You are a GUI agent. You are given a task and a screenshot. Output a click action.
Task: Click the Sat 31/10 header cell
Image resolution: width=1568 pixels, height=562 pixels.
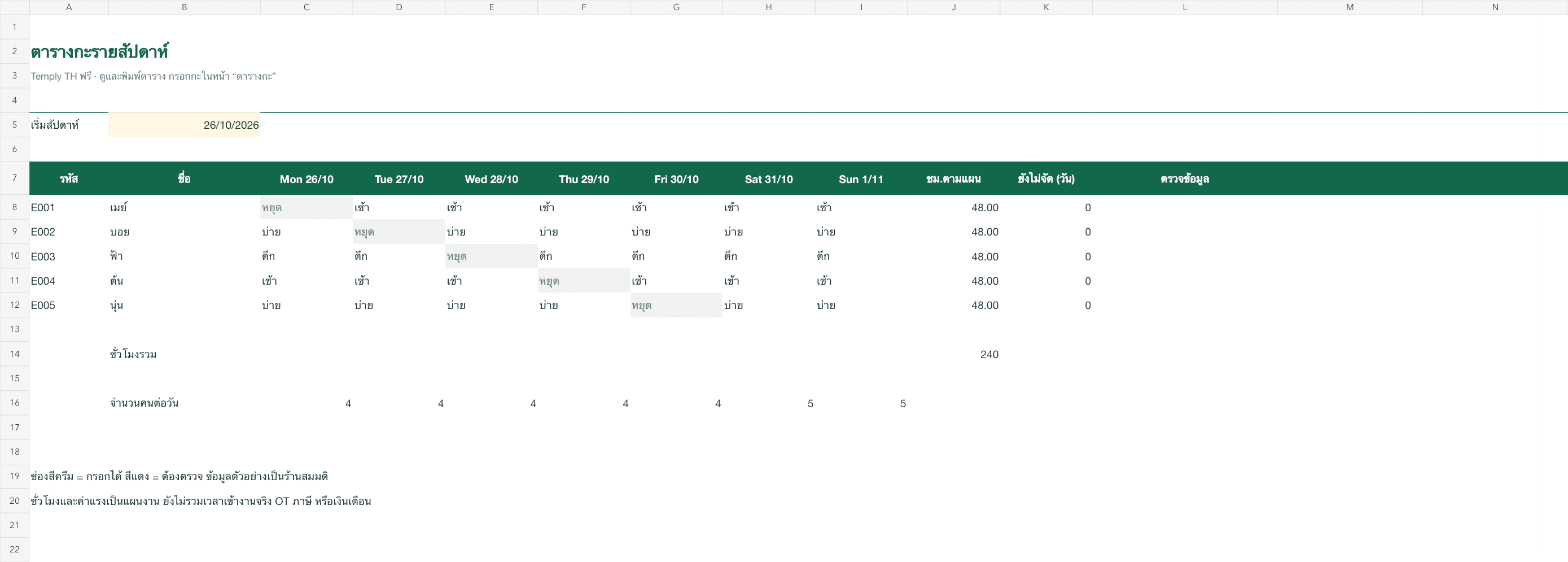tap(769, 178)
